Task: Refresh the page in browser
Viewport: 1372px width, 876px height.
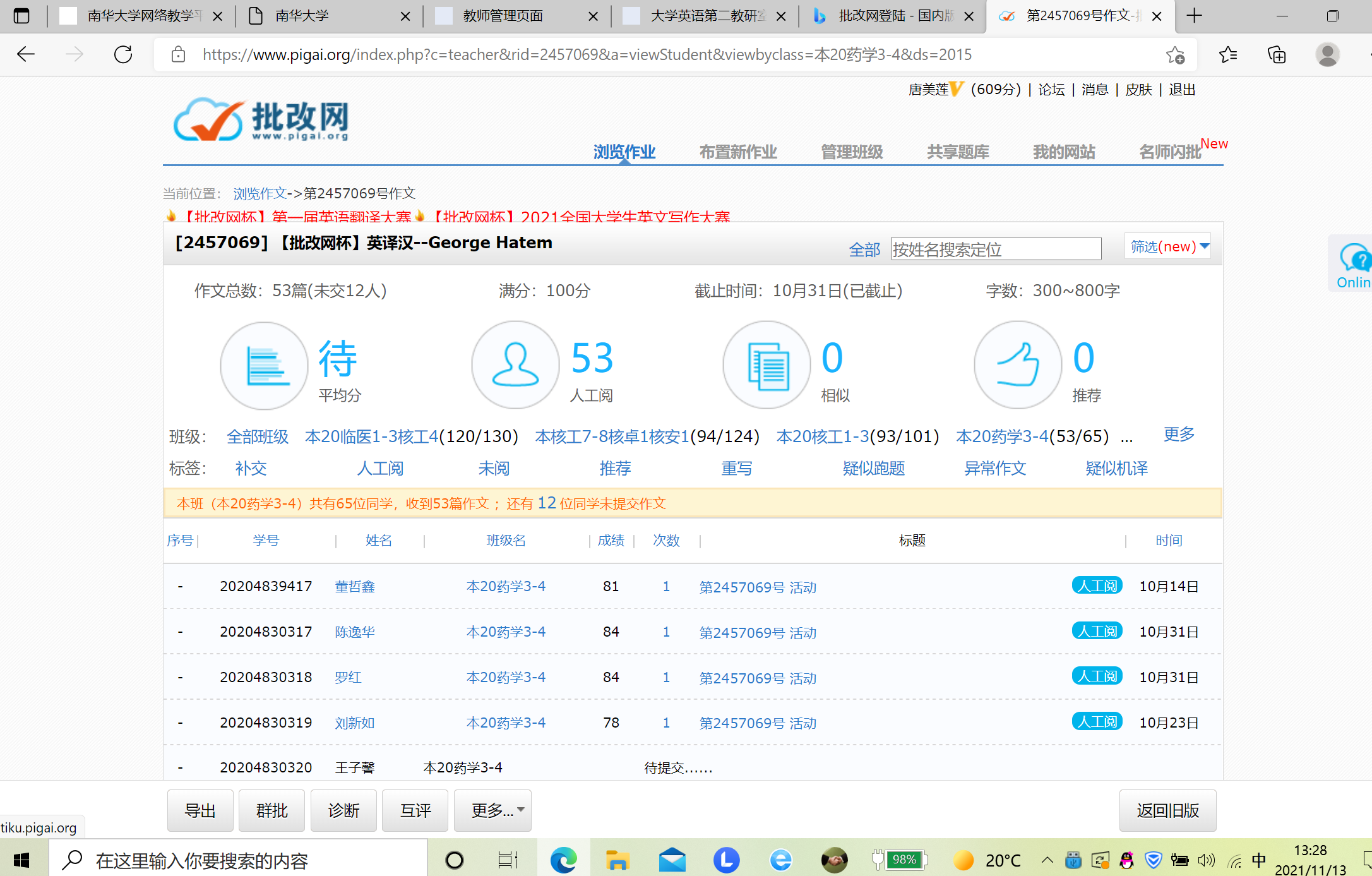Action: (x=123, y=55)
